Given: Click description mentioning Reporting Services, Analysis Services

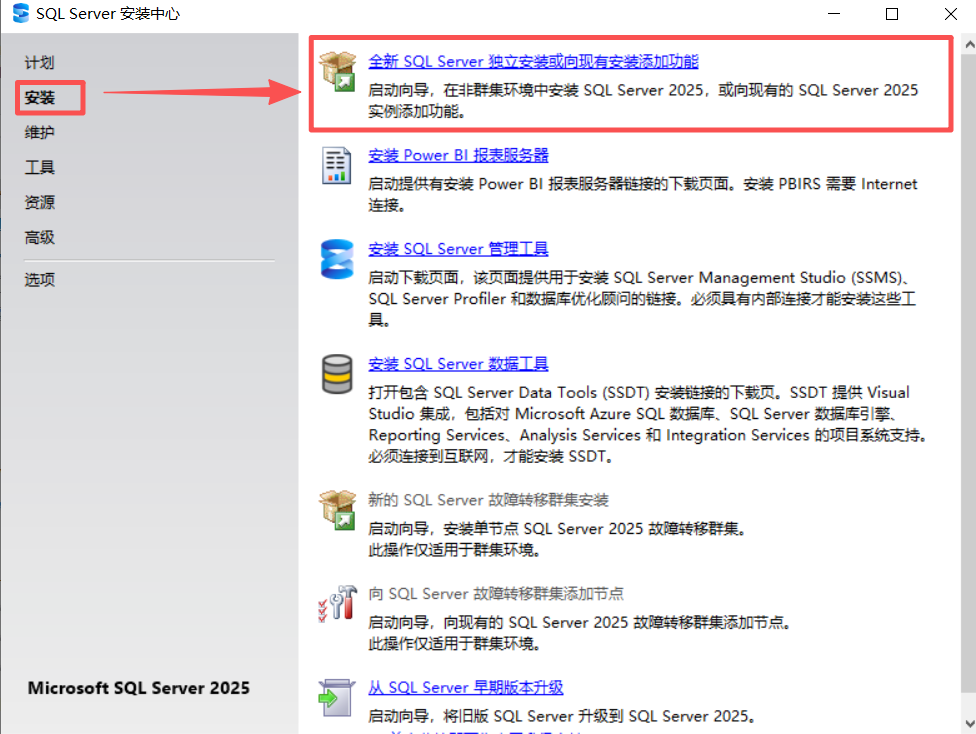Looking at the screenshot, I should coord(647,424).
